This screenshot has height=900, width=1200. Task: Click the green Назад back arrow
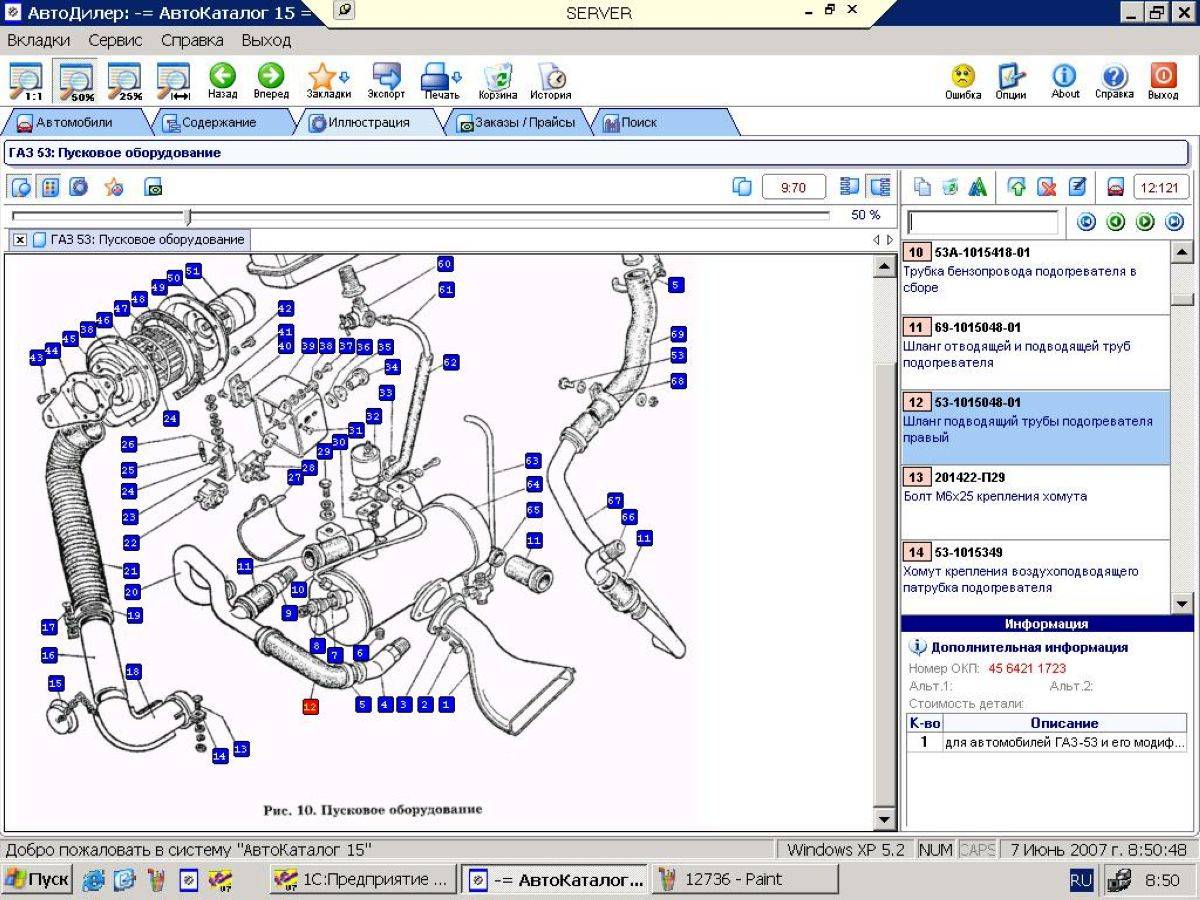click(222, 81)
